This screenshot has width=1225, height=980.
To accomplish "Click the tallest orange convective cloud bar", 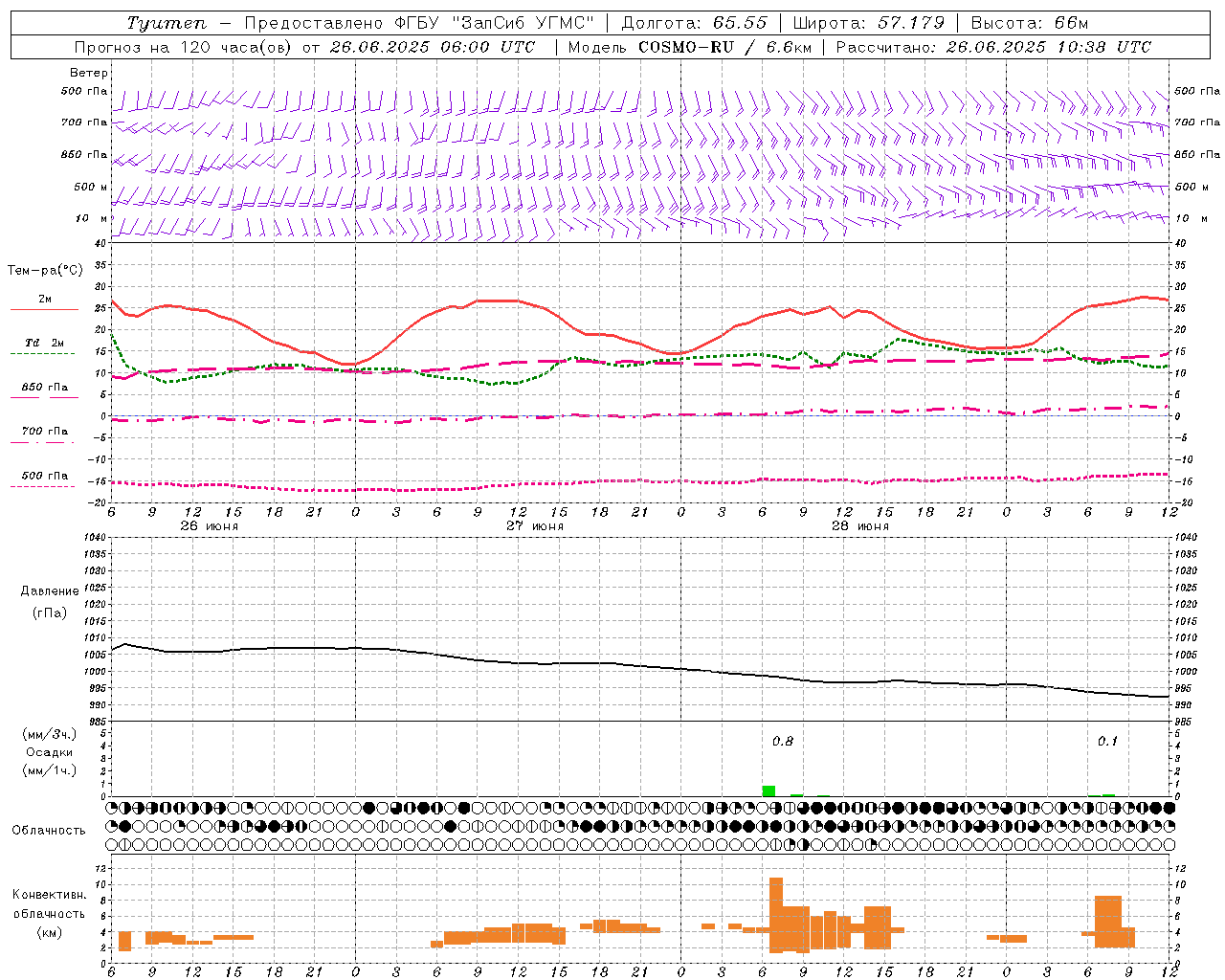I will coord(776,915).
